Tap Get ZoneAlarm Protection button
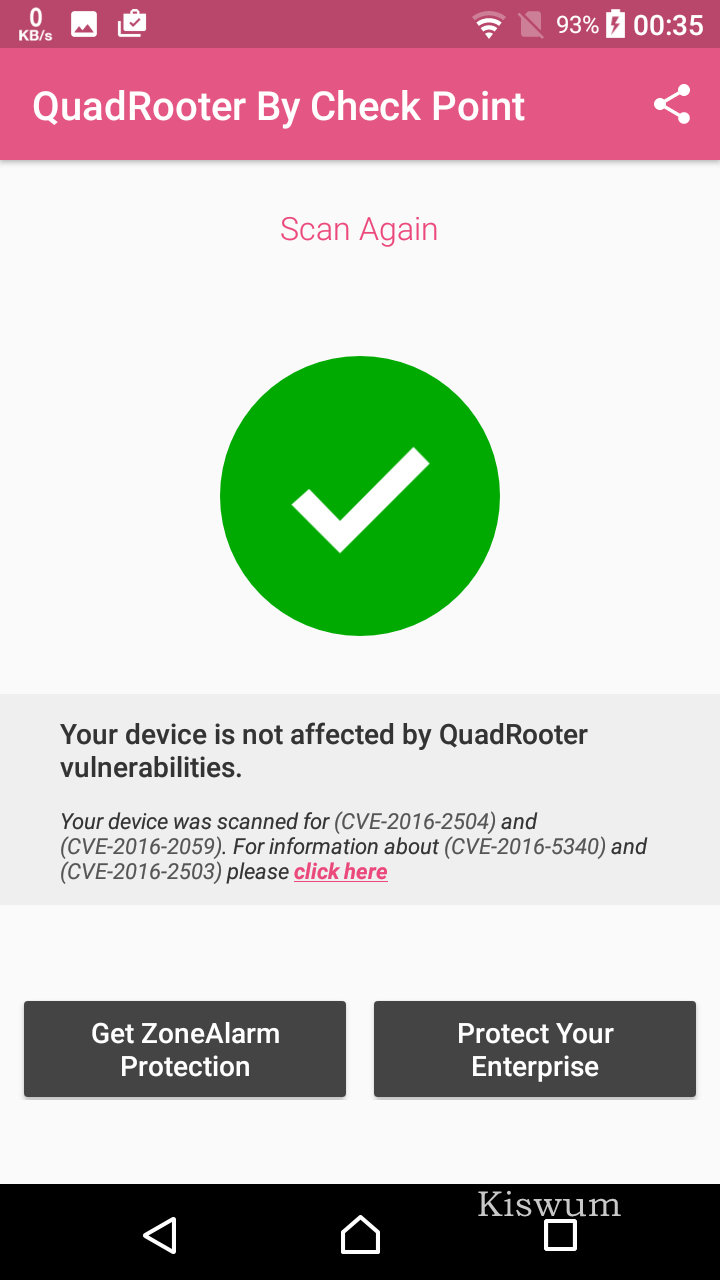 pos(185,1049)
